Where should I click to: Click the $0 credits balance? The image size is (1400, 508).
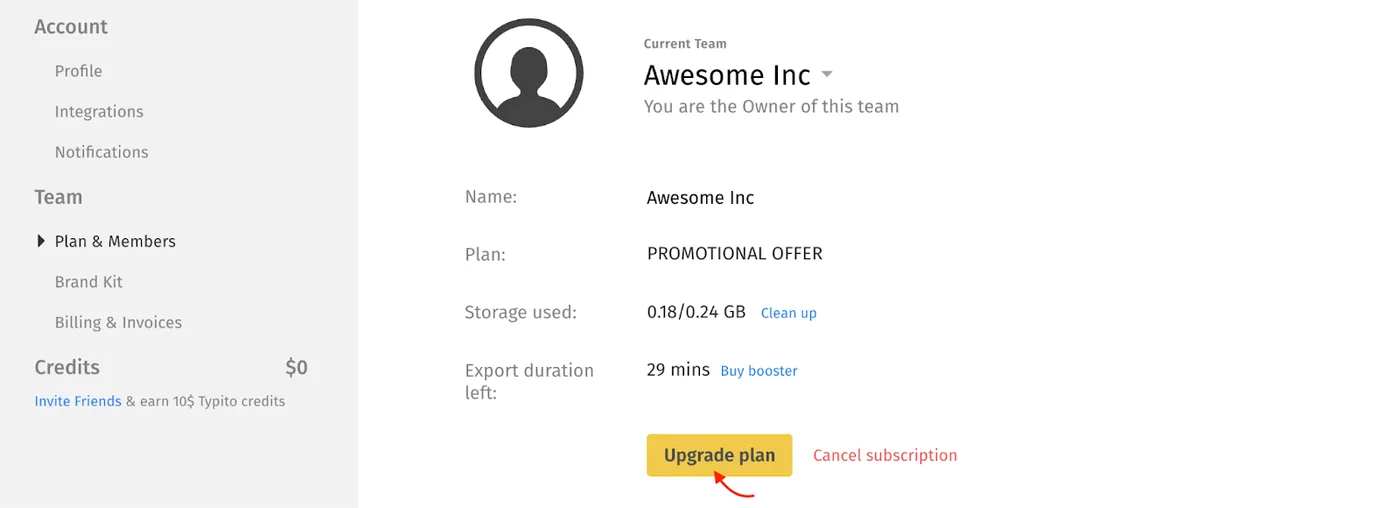296,367
